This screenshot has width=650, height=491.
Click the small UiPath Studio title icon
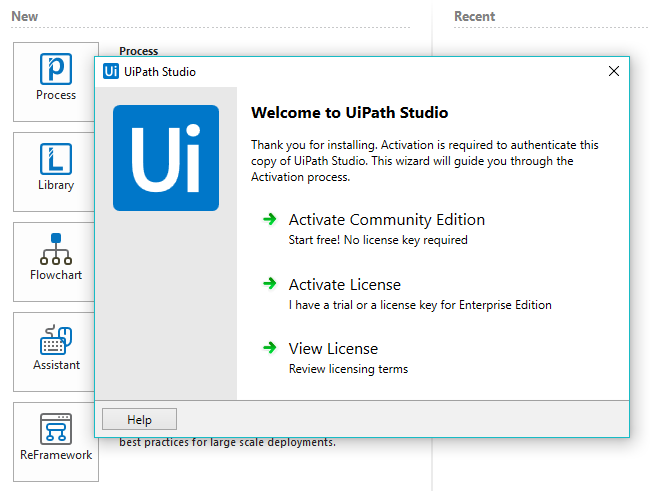point(112,72)
